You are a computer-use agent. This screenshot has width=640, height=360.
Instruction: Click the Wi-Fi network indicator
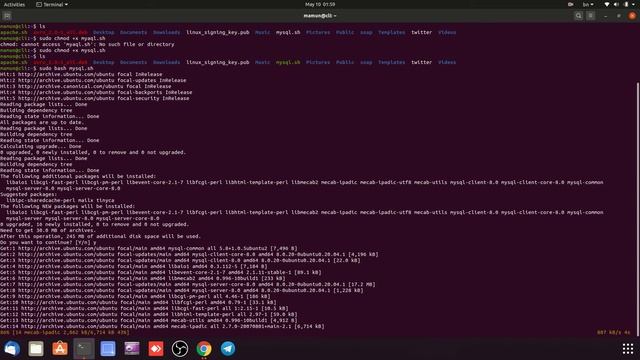(607, 4)
